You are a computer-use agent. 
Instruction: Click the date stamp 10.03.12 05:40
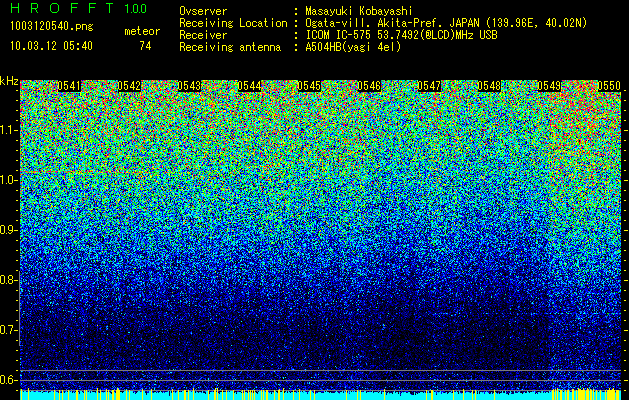[x=51, y=45]
